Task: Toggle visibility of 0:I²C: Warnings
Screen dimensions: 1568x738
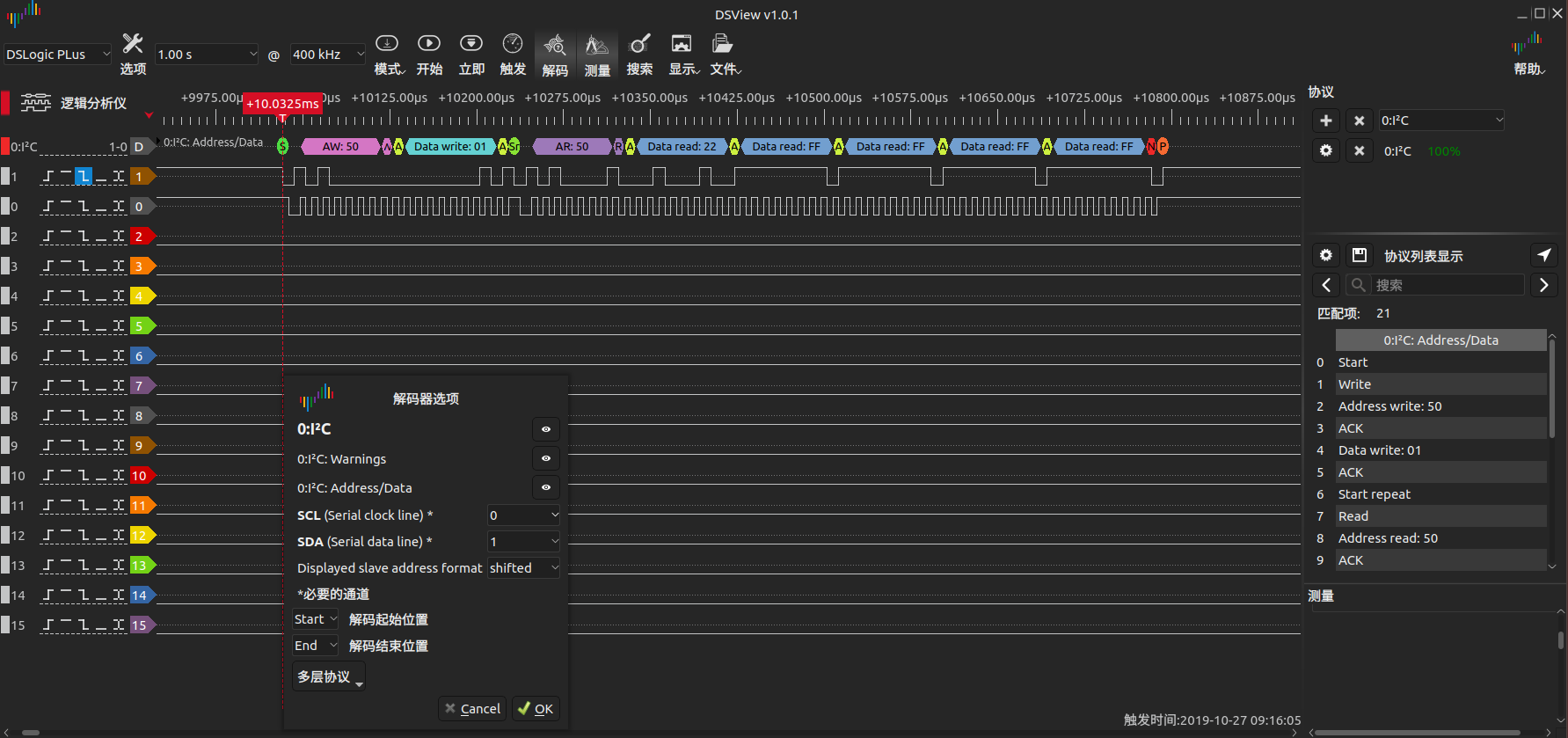Action: (x=546, y=458)
